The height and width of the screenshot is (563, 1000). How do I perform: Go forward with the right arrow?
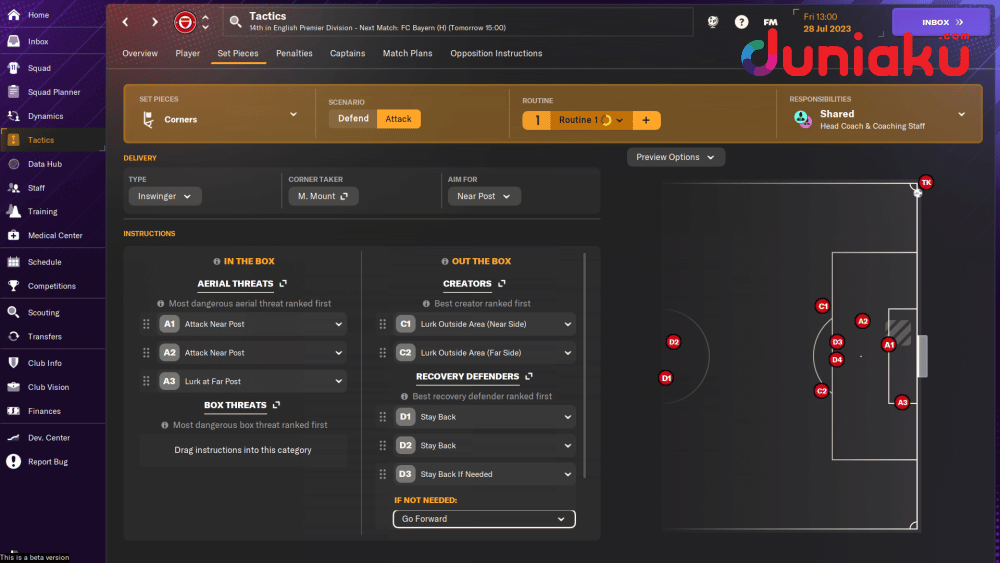click(x=154, y=22)
